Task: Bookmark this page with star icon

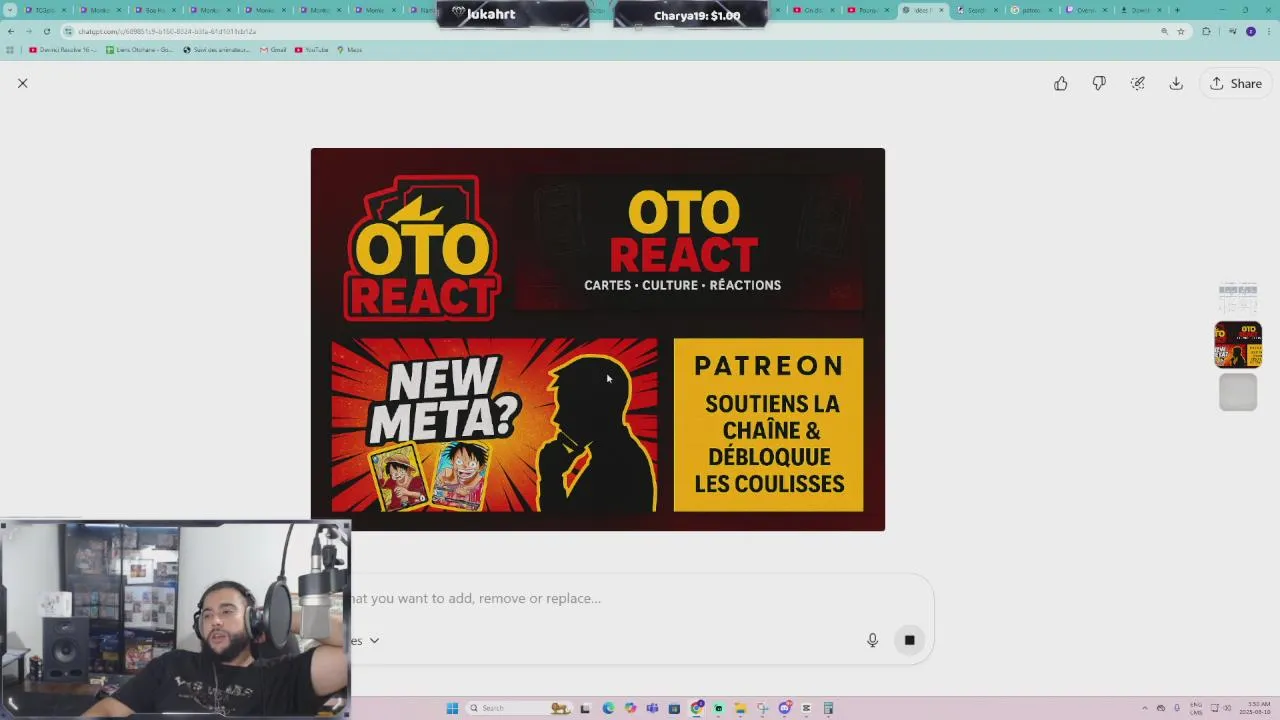Action: [1181, 31]
